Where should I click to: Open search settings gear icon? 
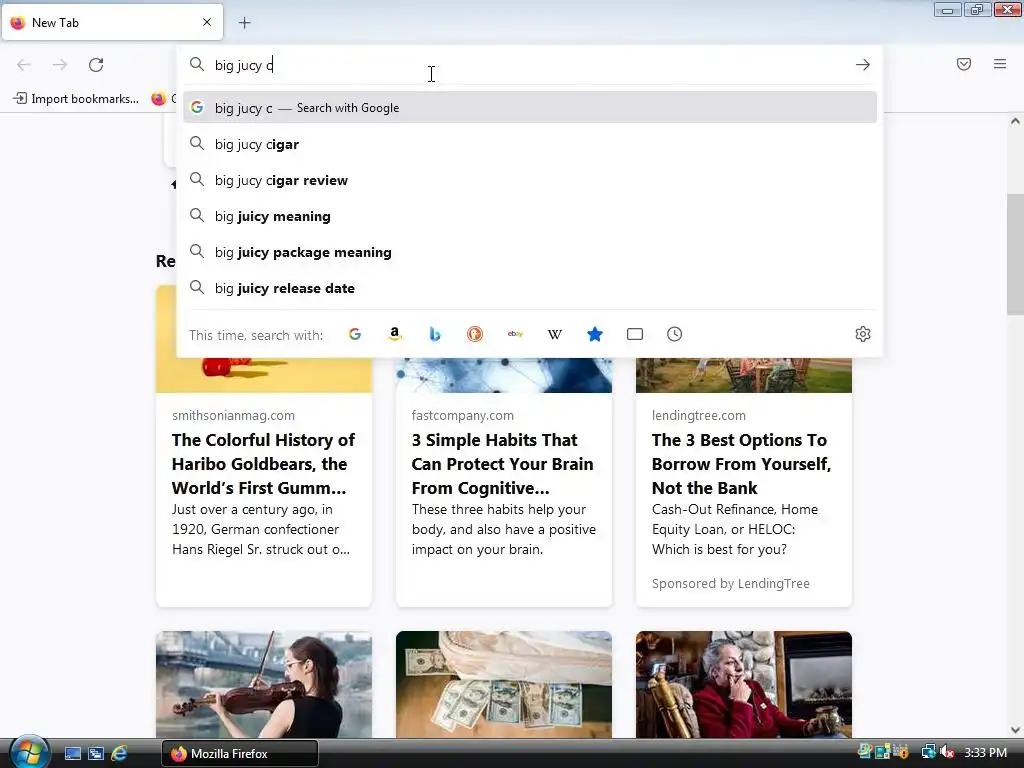(x=863, y=334)
